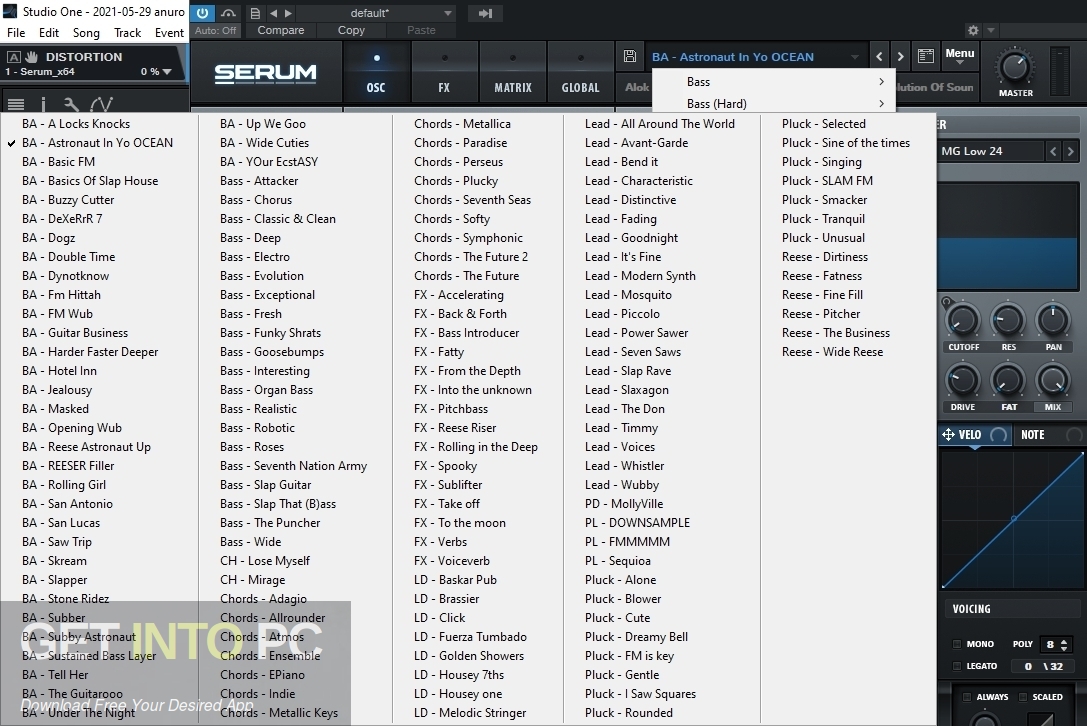
Task: Select preset Reese - Wide Reese
Action: [x=833, y=352]
